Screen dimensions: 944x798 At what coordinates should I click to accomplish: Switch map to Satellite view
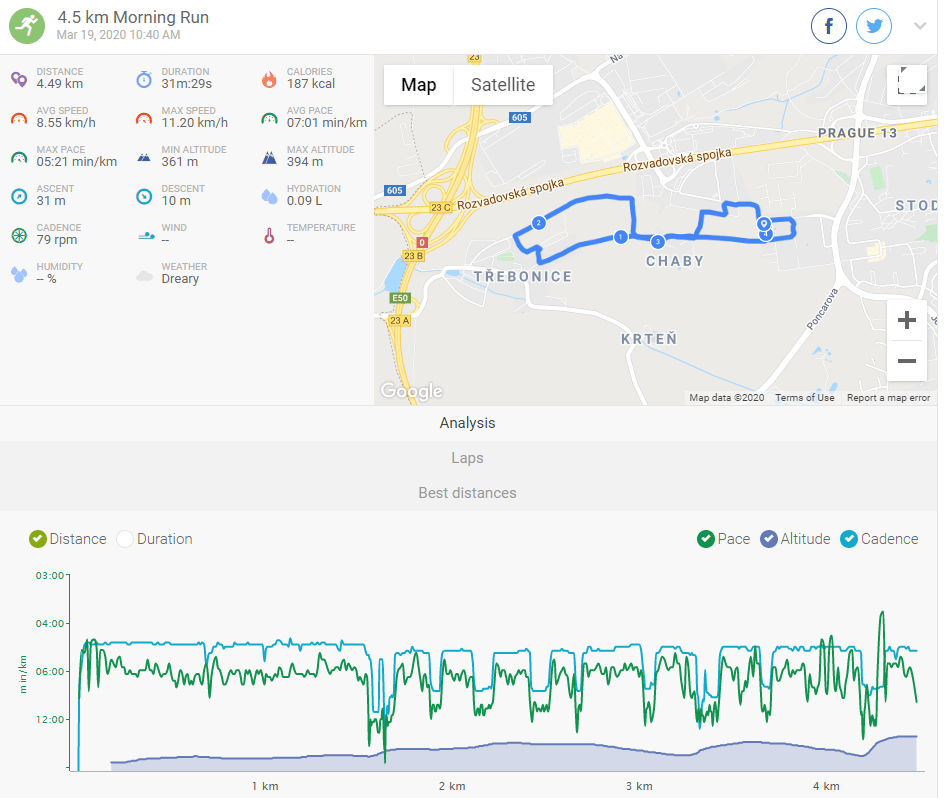503,85
